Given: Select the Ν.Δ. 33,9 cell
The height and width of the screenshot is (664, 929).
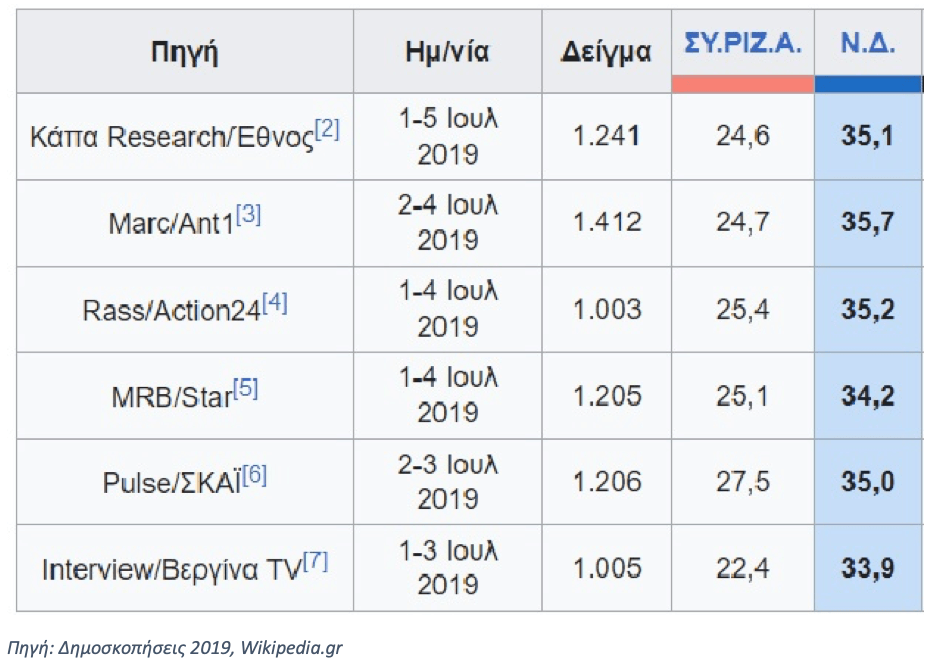Looking at the screenshot, I should pyautogui.click(x=869, y=568).
